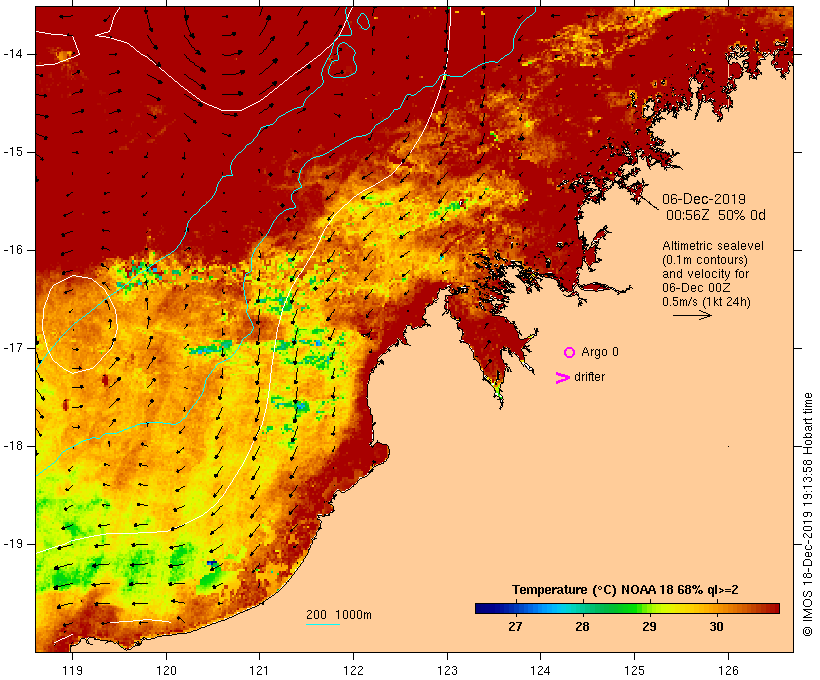The width and height of the screenshot is (820, 680).
Task: Click the '121' longitude axis label
Action: (x=259, y=671)
